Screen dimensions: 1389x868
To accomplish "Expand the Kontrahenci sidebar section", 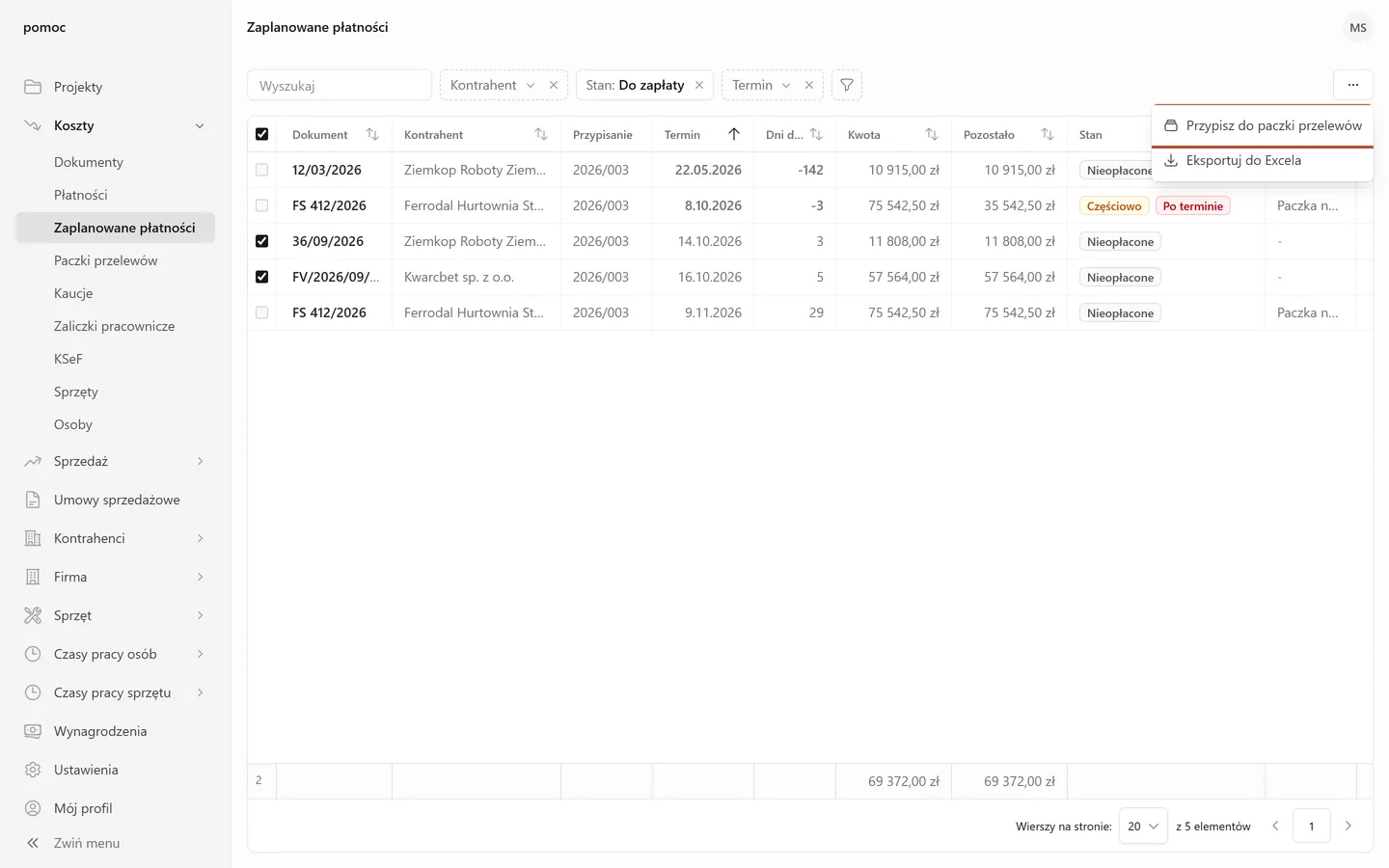I will [115, 538].
